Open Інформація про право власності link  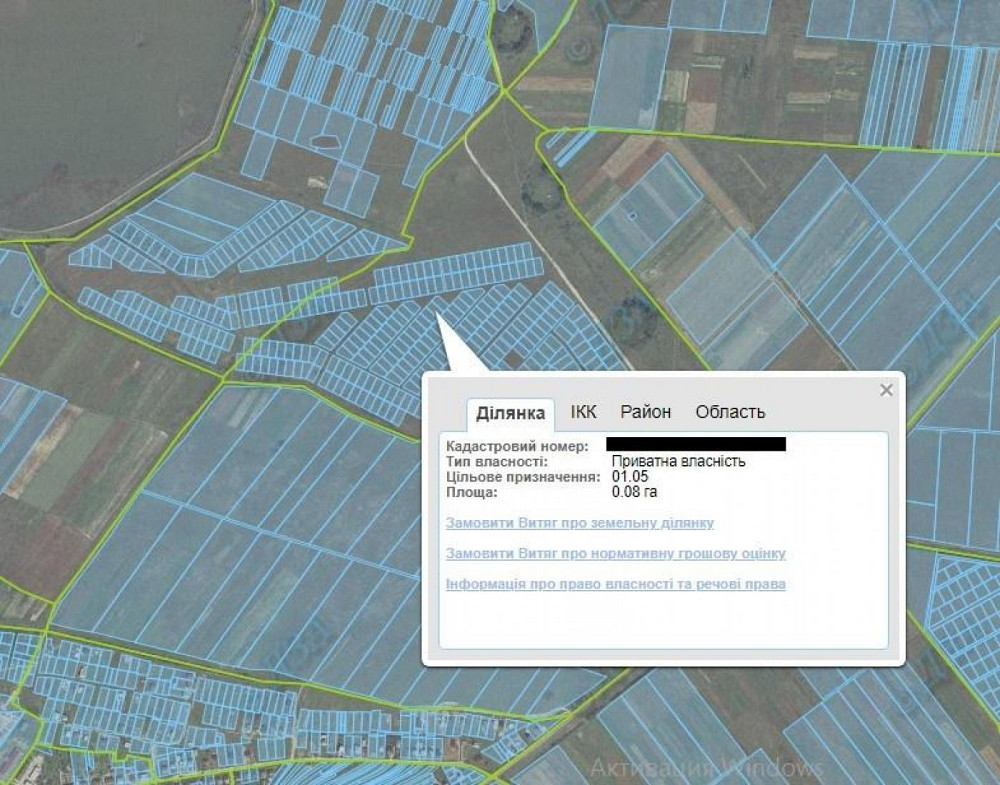pos(615,584)
